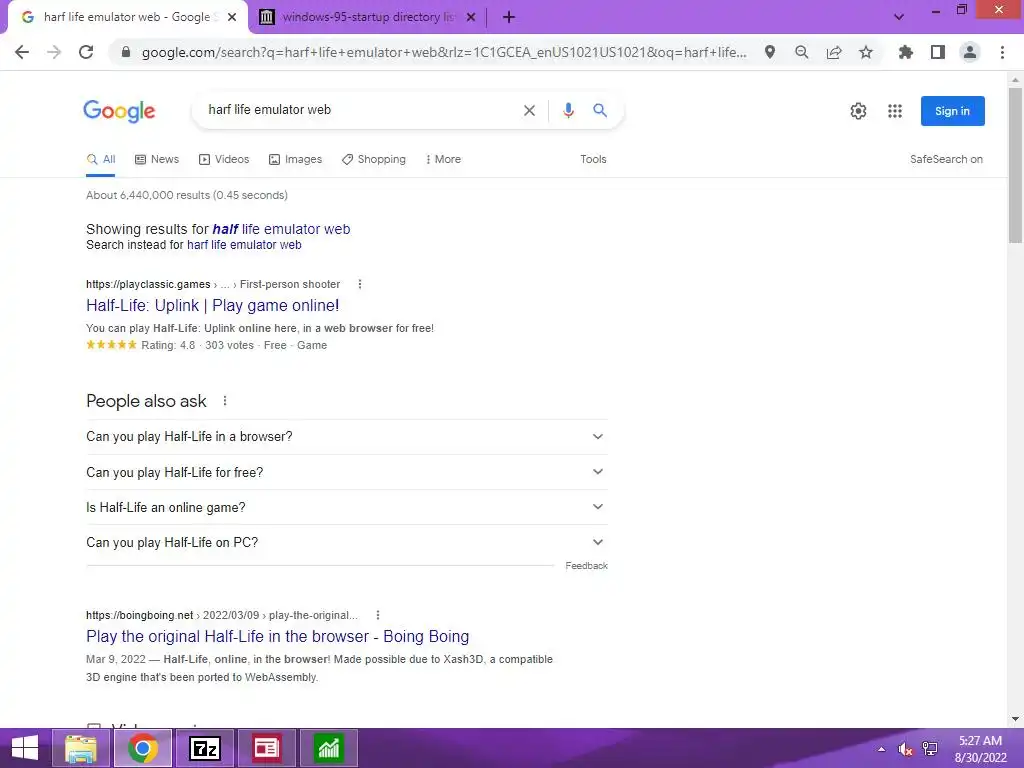The height and width of the screenshot is (768, 1024).
Task: Switch to the windows-95-startup directory tab
Action: click(x=366, y=17)
